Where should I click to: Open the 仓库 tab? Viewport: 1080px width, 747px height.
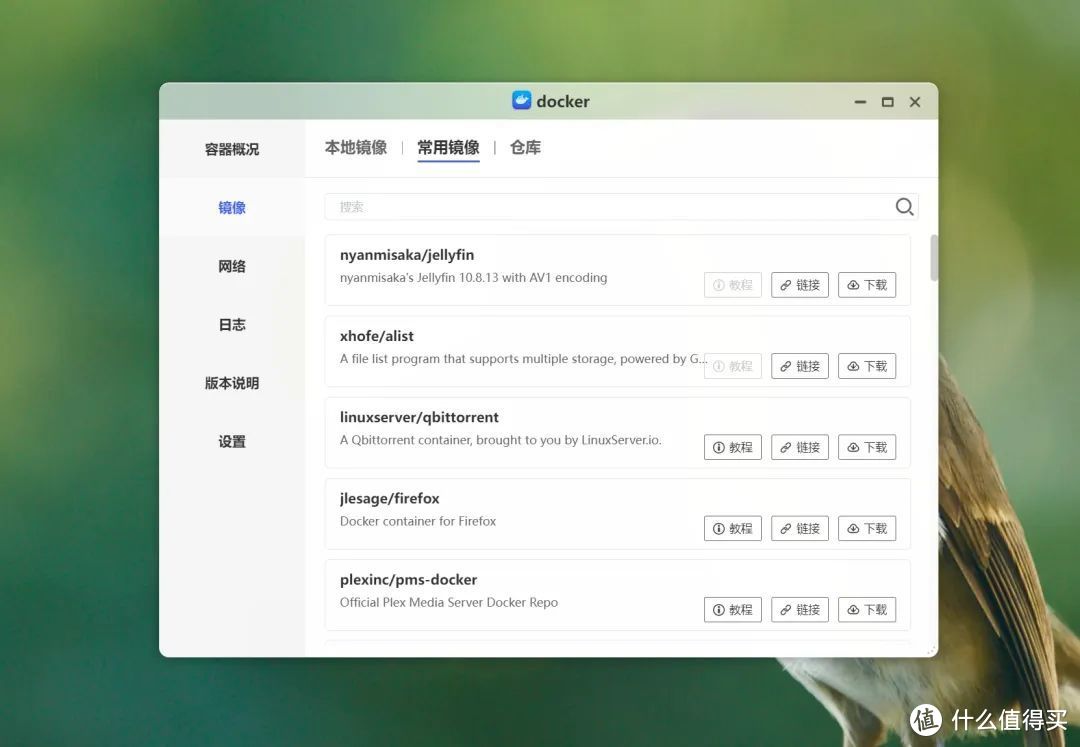[524, 147]
